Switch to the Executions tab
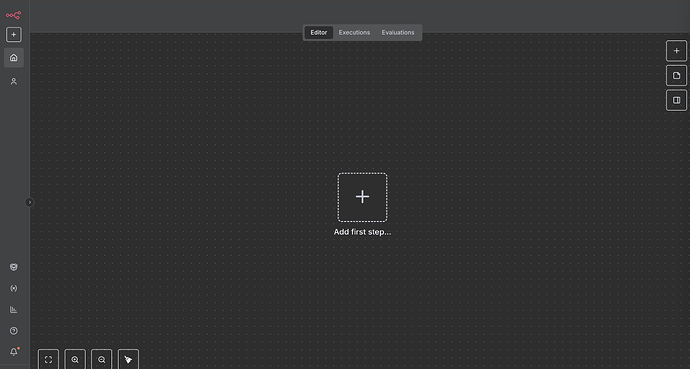 coord(354,33)
